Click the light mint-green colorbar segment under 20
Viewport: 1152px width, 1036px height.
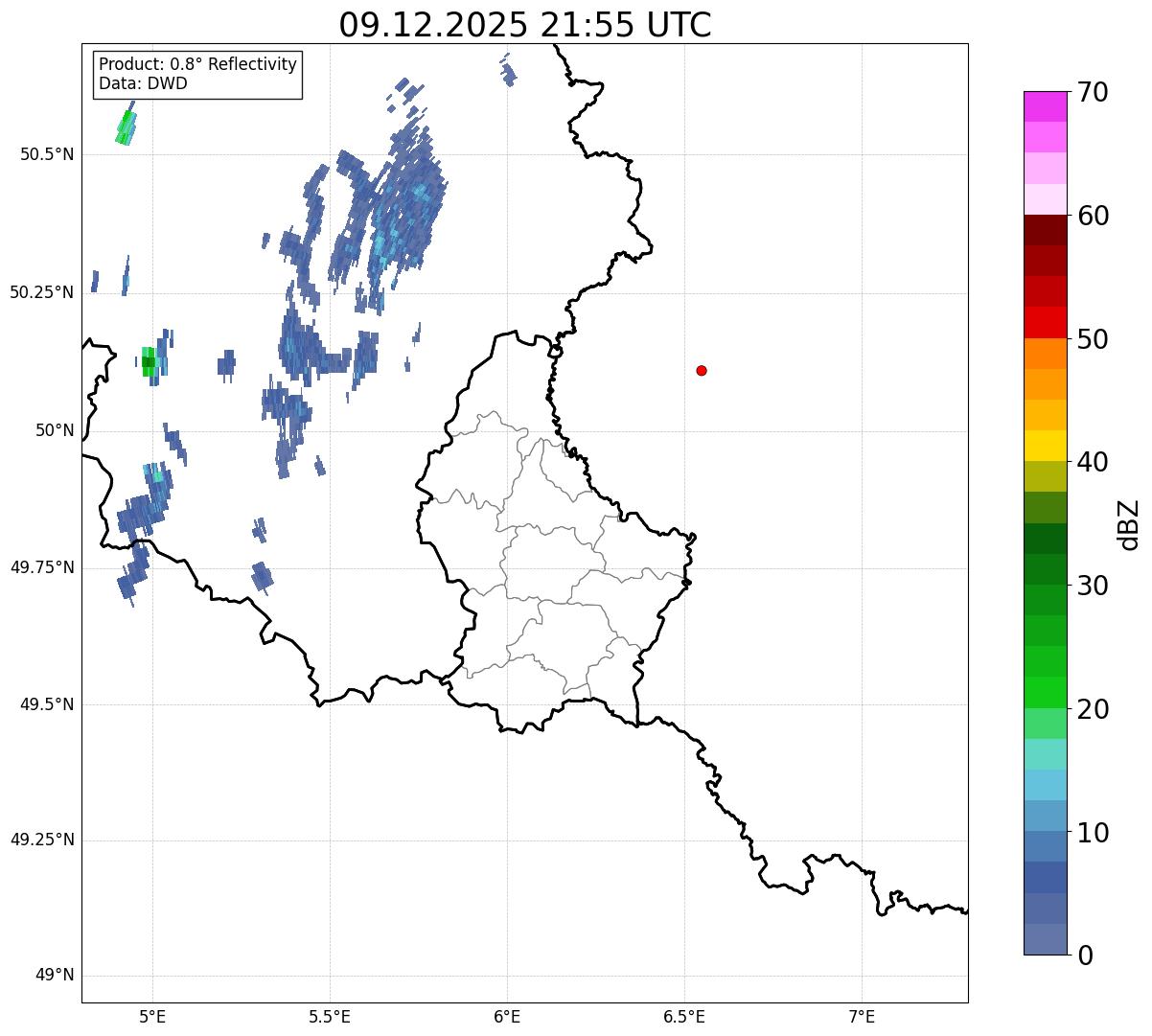click(1045, 724)
